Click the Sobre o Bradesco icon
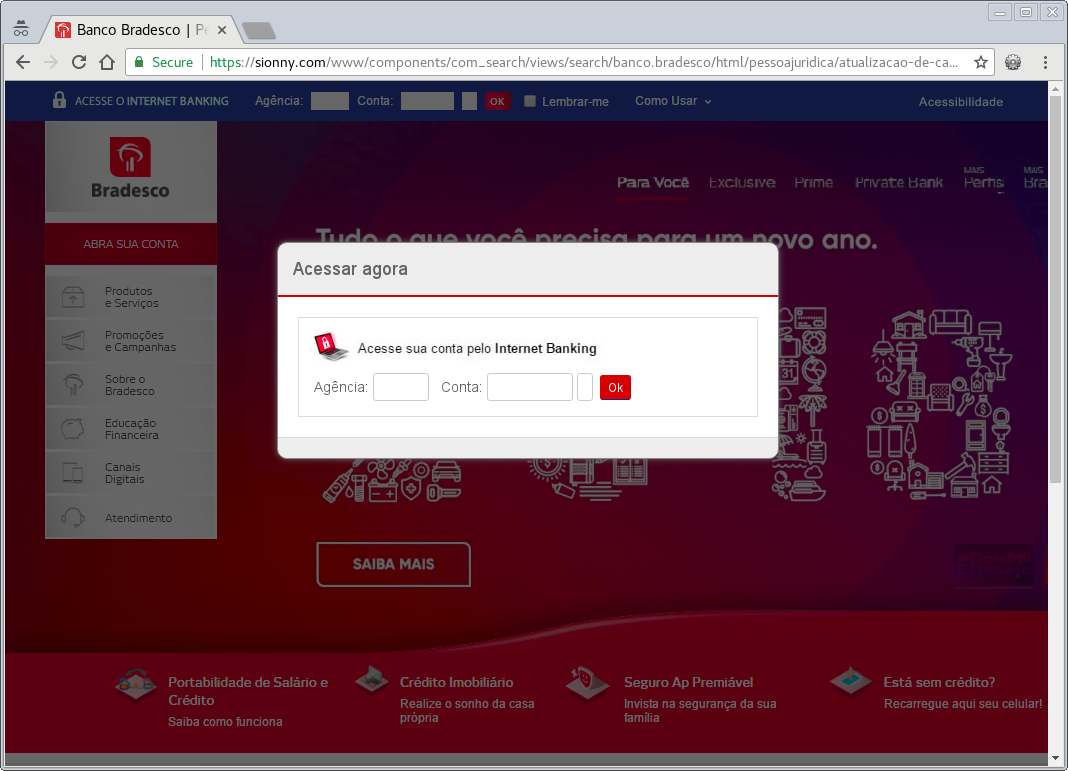 [x=73, y=385]
